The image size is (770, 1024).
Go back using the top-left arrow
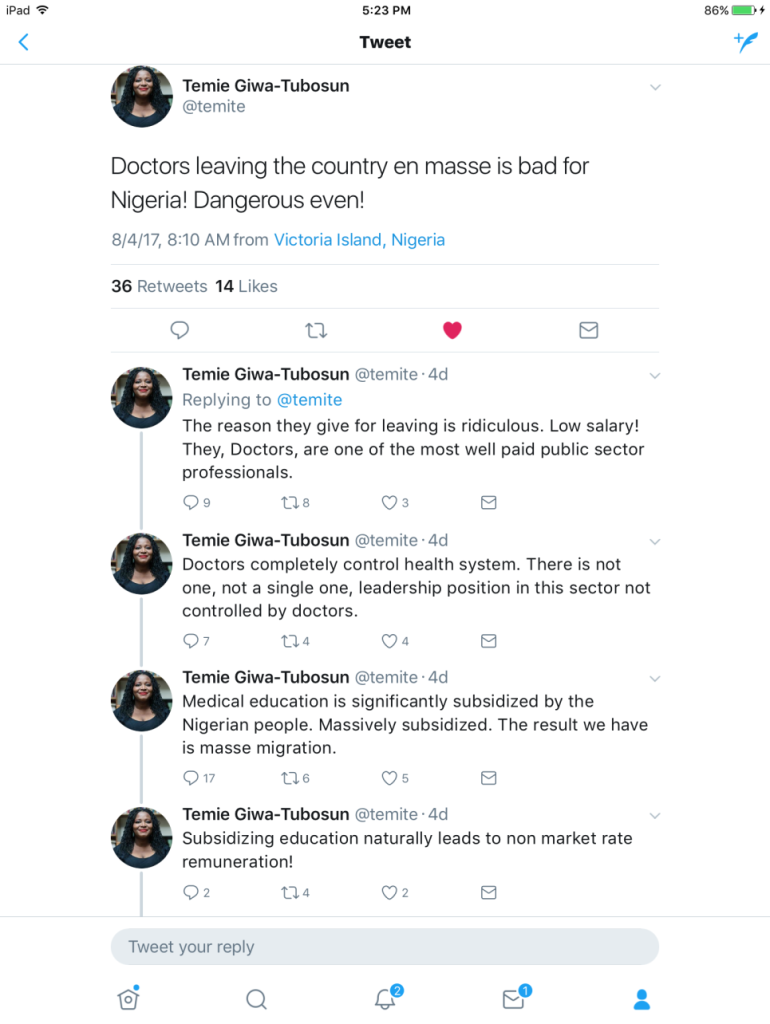pyautogui.click(x=24, y=42)
